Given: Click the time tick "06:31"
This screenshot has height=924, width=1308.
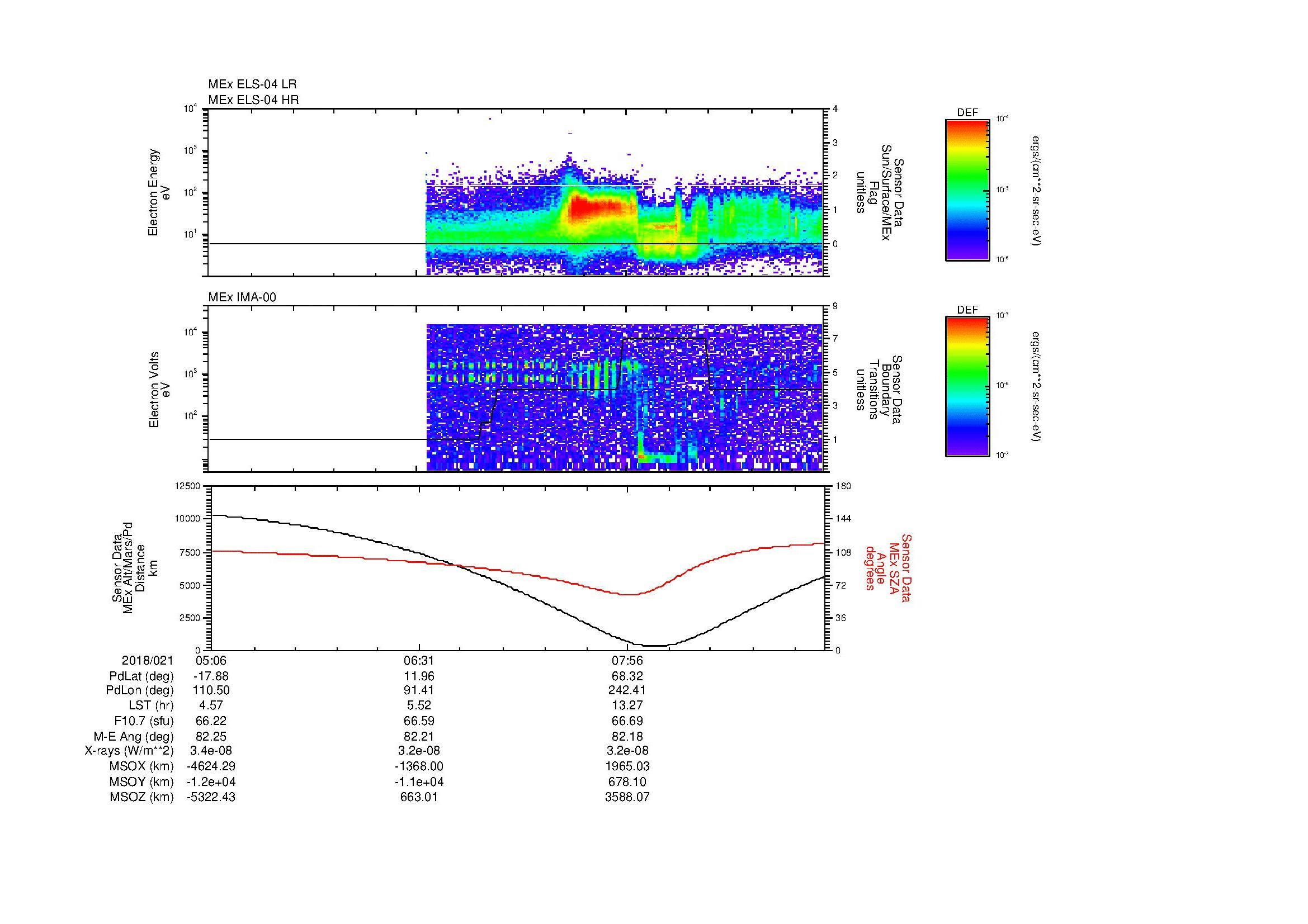Looking at the screenshot, I should coord(419,660).
